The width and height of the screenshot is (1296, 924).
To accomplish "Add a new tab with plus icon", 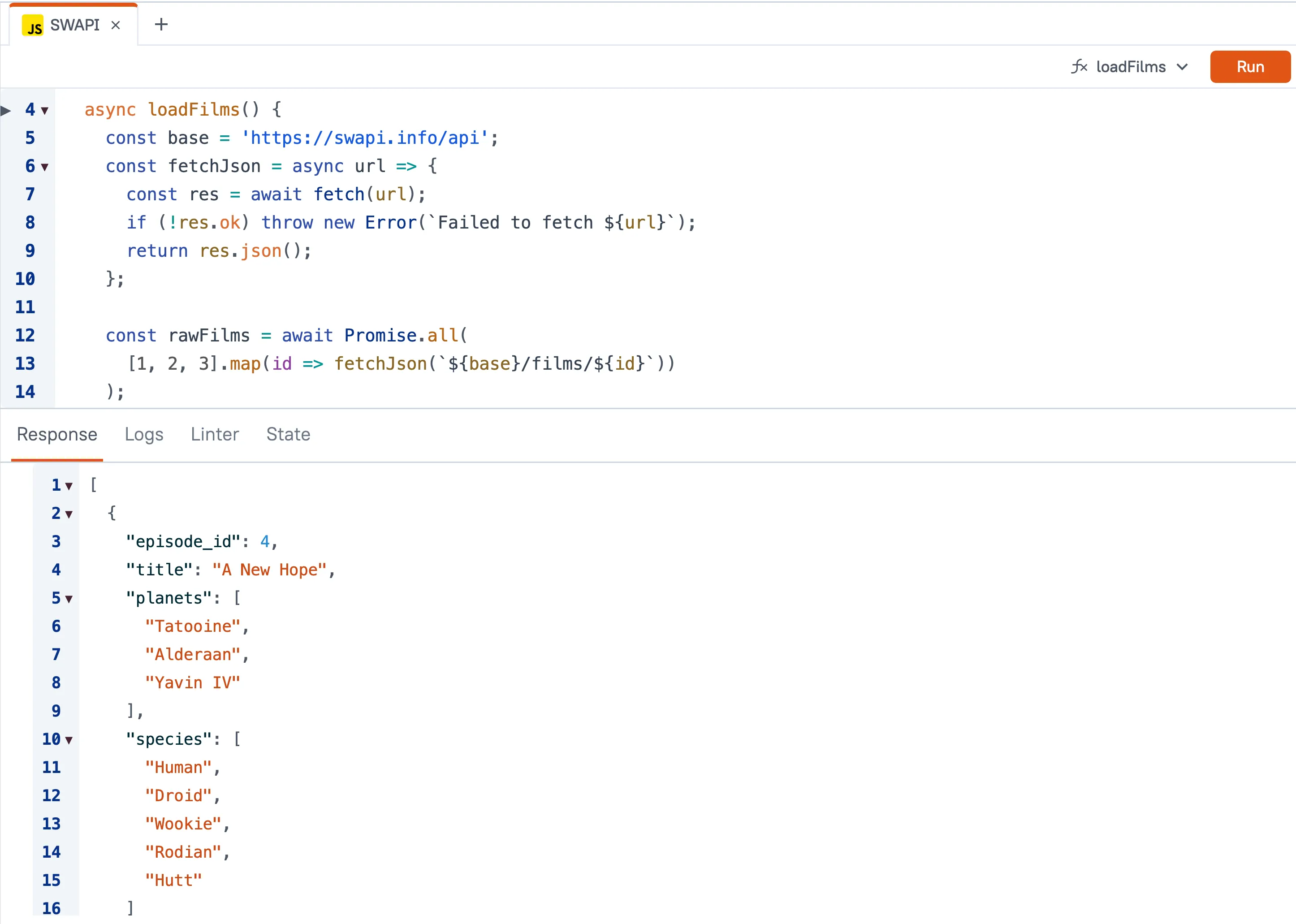I will pyautogui.click(x=161, y=25).
